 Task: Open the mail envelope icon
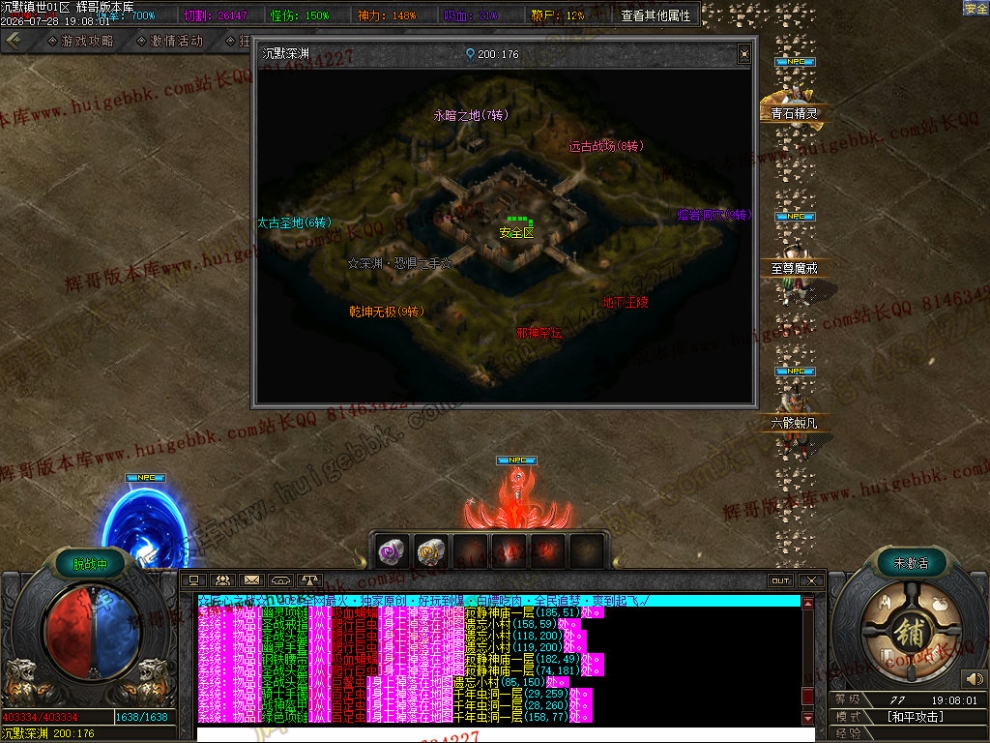[251, 580]
